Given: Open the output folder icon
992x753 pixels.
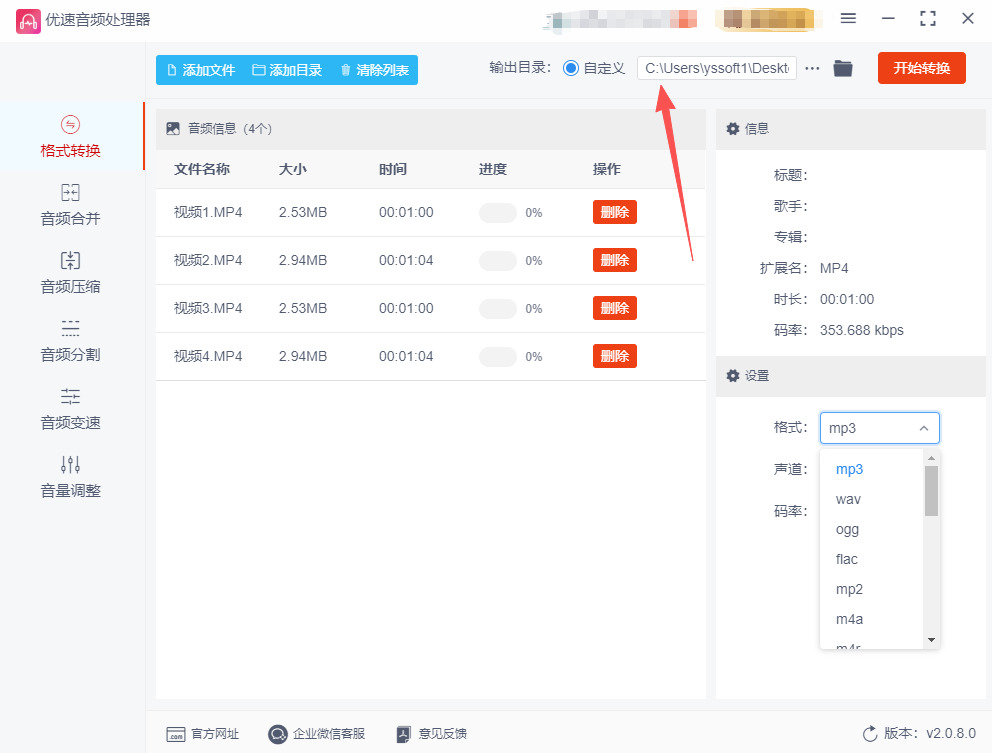Looking at the screenshot, I should (x=843, y=68).
